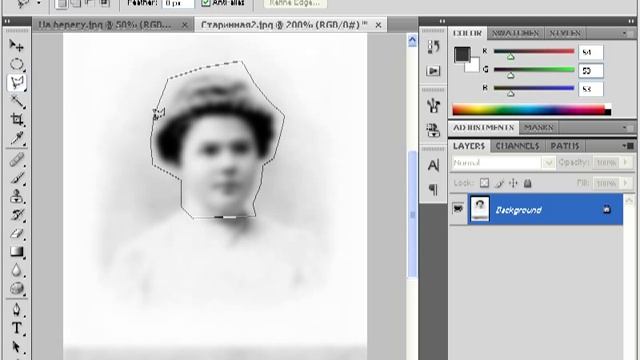Click the background color swatch
This screenshot has height=360, width=640.
[x=473, y=66]
